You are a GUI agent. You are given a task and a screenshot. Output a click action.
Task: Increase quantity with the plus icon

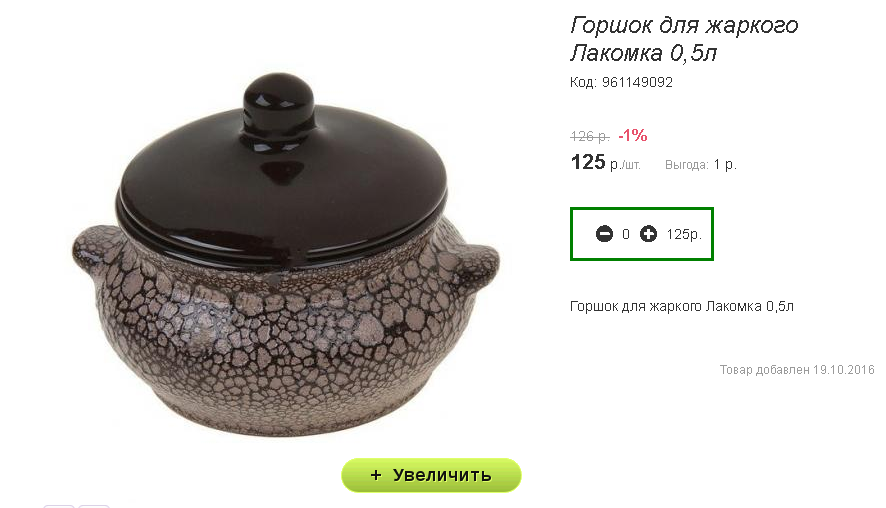pyautogui.click(x=648, y=233)
